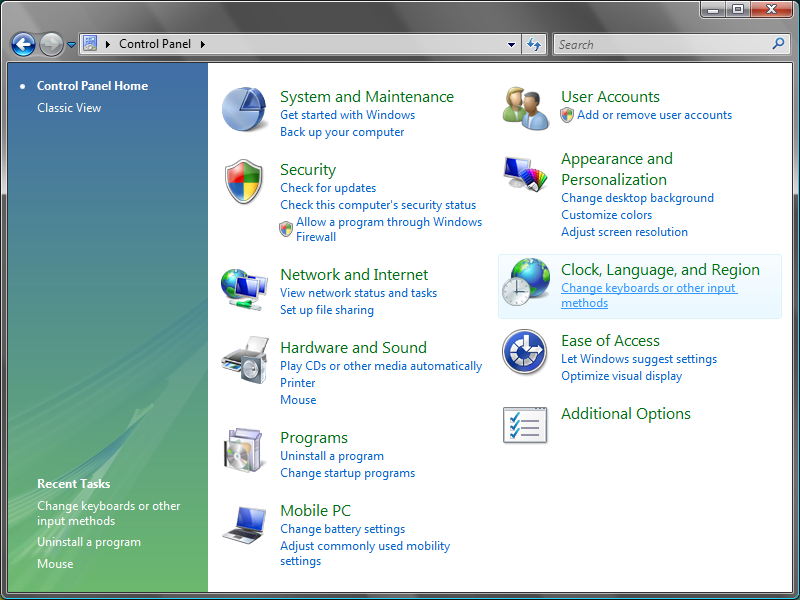The image size is (800, 600).
Task: Expand the address bar history dropdown
Action: 511,44
